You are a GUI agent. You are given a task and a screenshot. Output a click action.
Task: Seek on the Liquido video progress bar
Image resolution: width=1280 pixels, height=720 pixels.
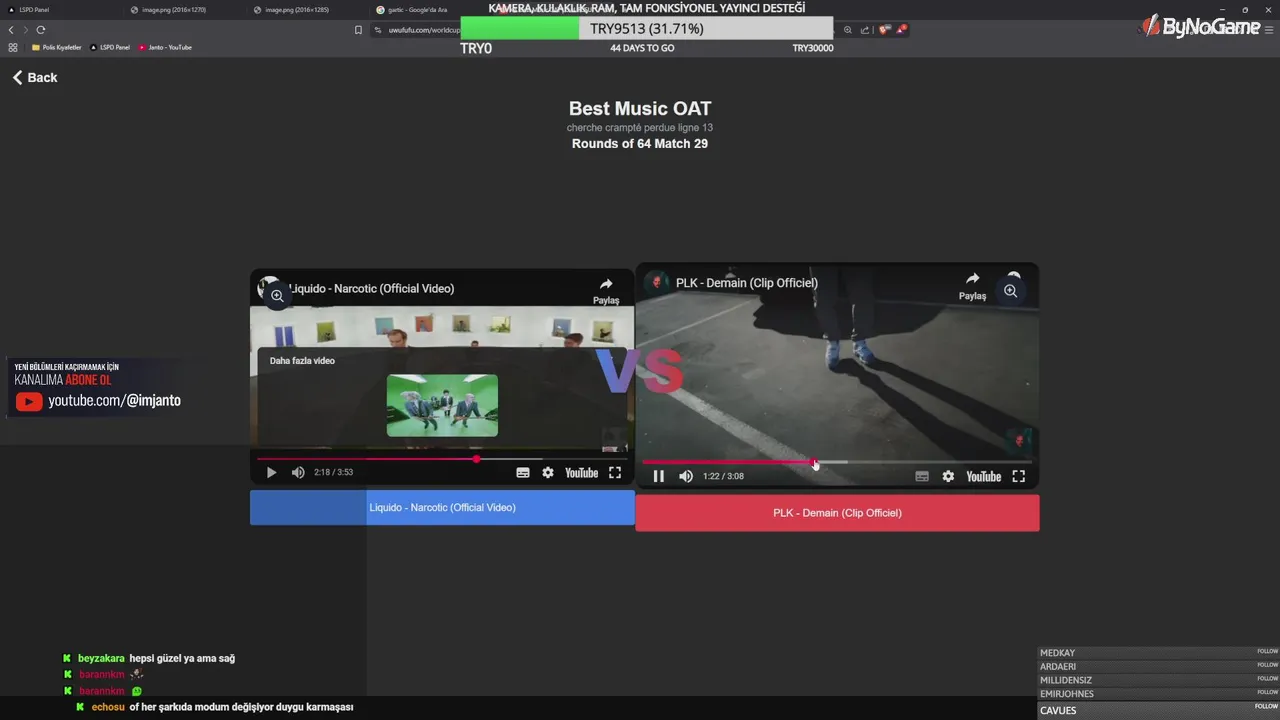(442, 459)
